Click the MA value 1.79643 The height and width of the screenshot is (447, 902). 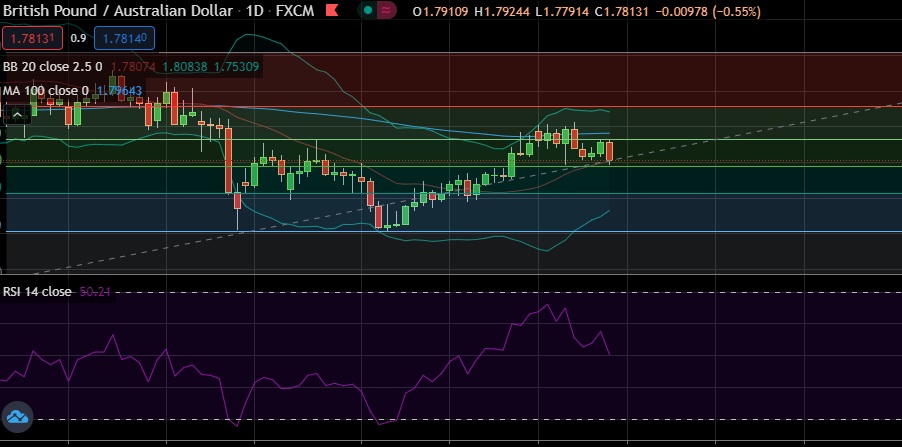119,91
